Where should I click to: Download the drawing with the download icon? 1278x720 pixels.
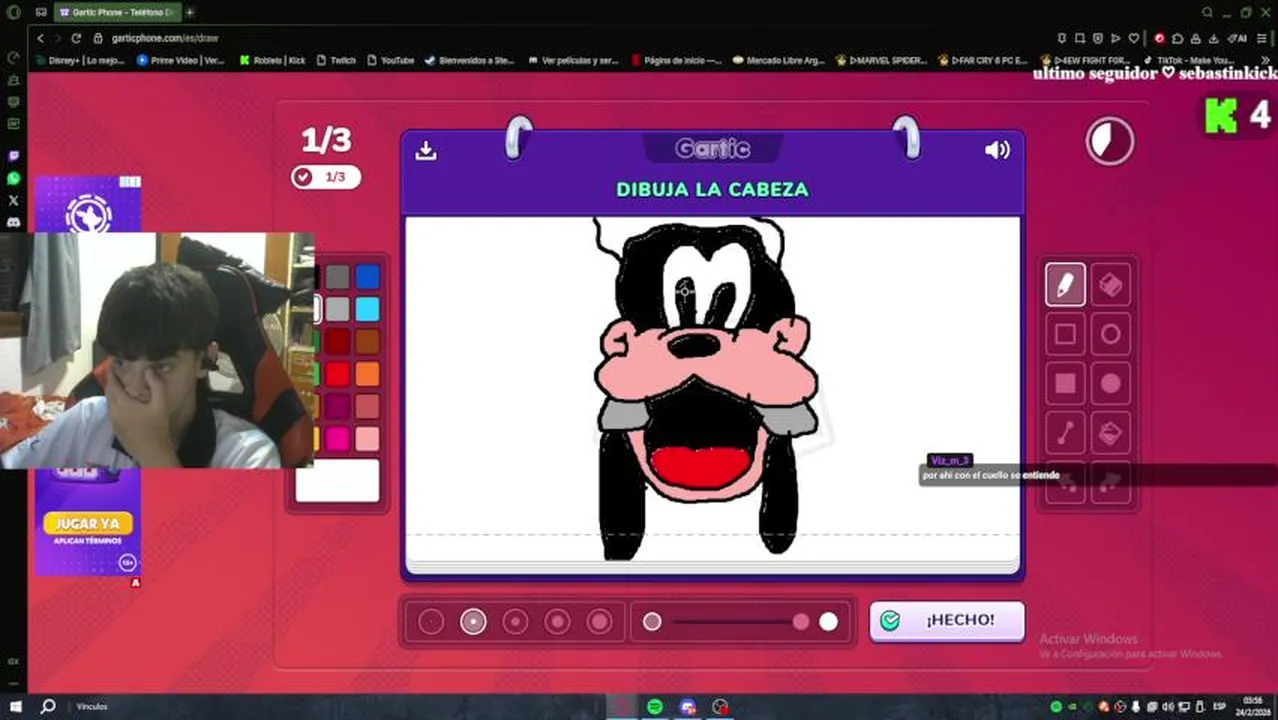pyautogui.click(x=426, y=150)
